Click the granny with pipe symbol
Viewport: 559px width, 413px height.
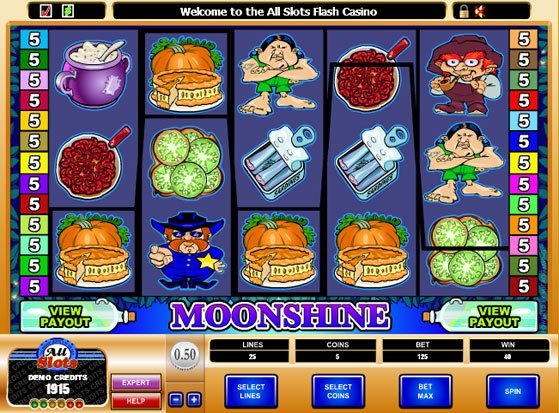point(463,74)
